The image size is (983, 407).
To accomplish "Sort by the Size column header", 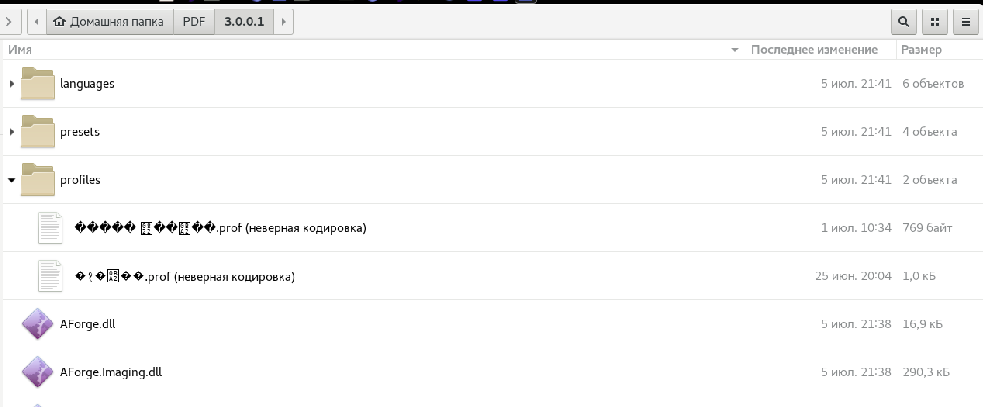I will (921, 49).
